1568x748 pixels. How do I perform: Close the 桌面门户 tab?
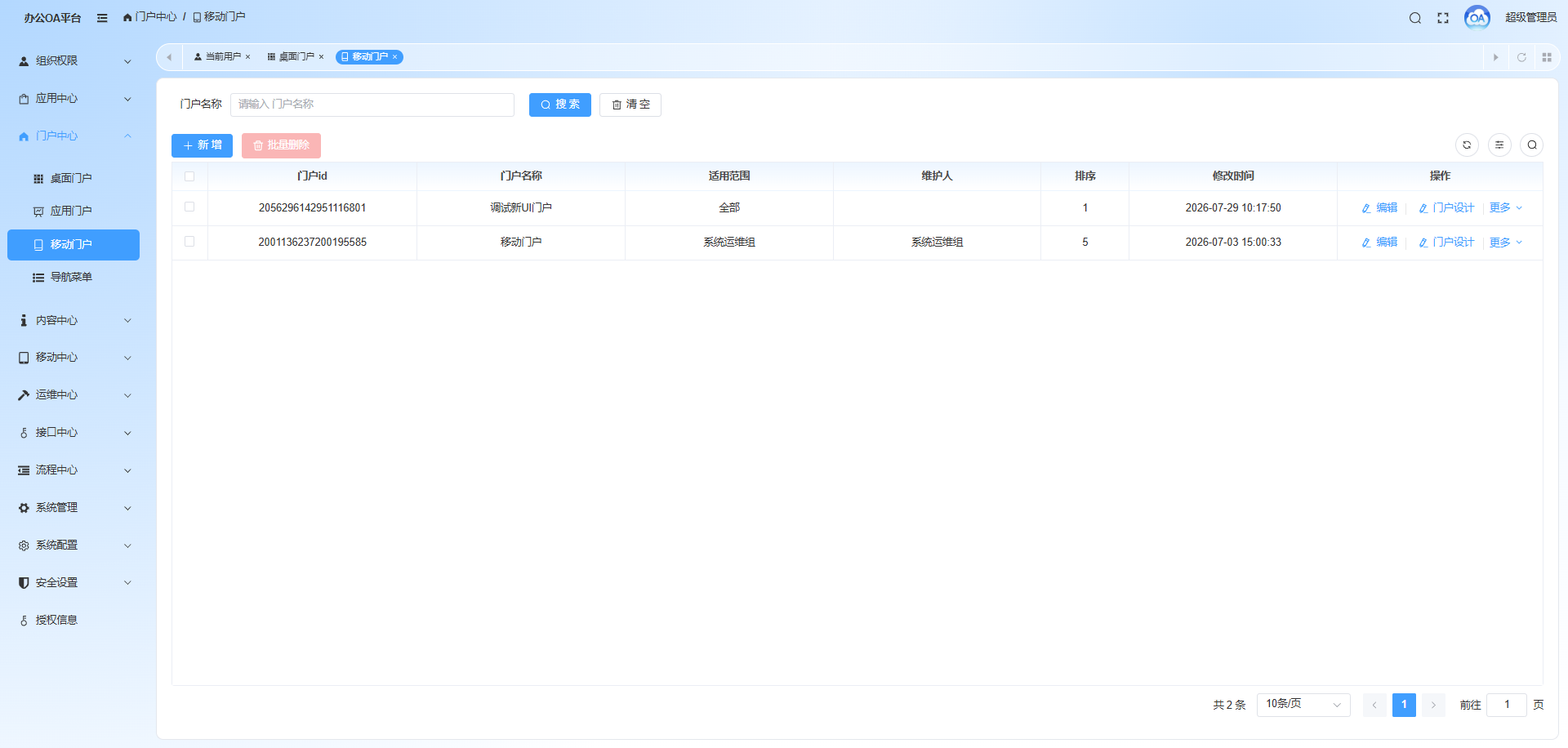pos(322,57)
